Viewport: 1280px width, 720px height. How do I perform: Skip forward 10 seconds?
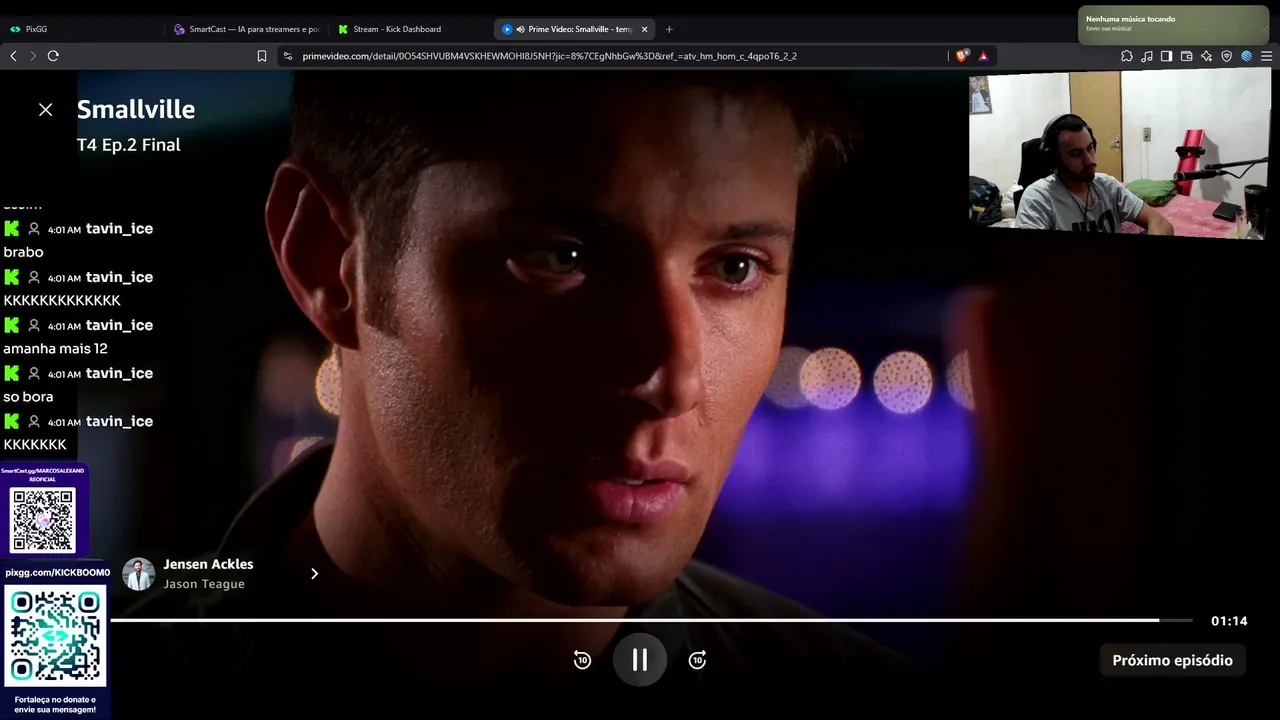point(698,660)
